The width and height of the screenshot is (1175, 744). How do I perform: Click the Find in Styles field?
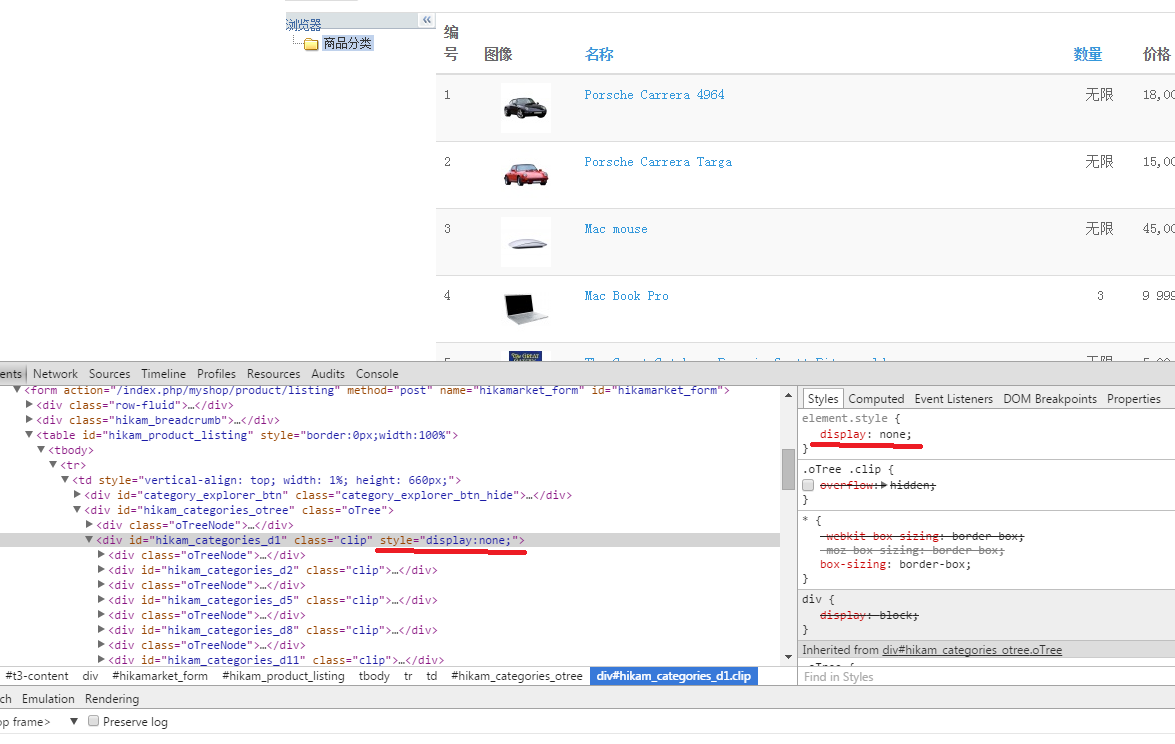coord(986,677)
